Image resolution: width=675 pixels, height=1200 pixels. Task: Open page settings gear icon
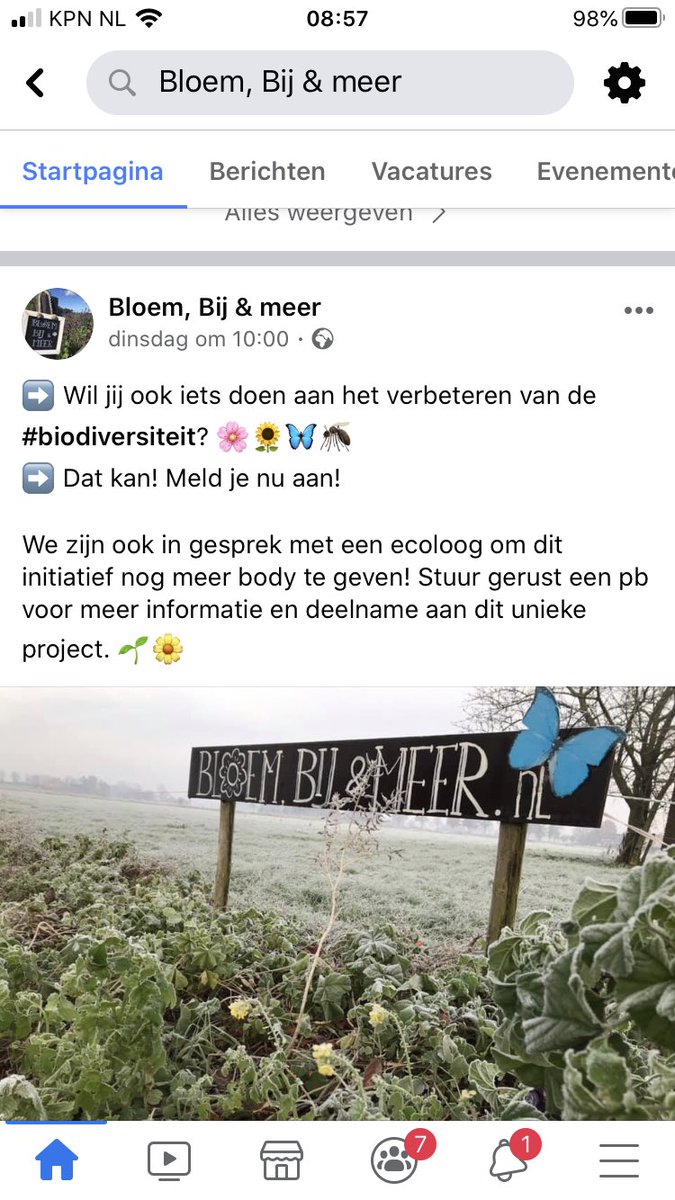pyautogui.click(x=625, y=83)
